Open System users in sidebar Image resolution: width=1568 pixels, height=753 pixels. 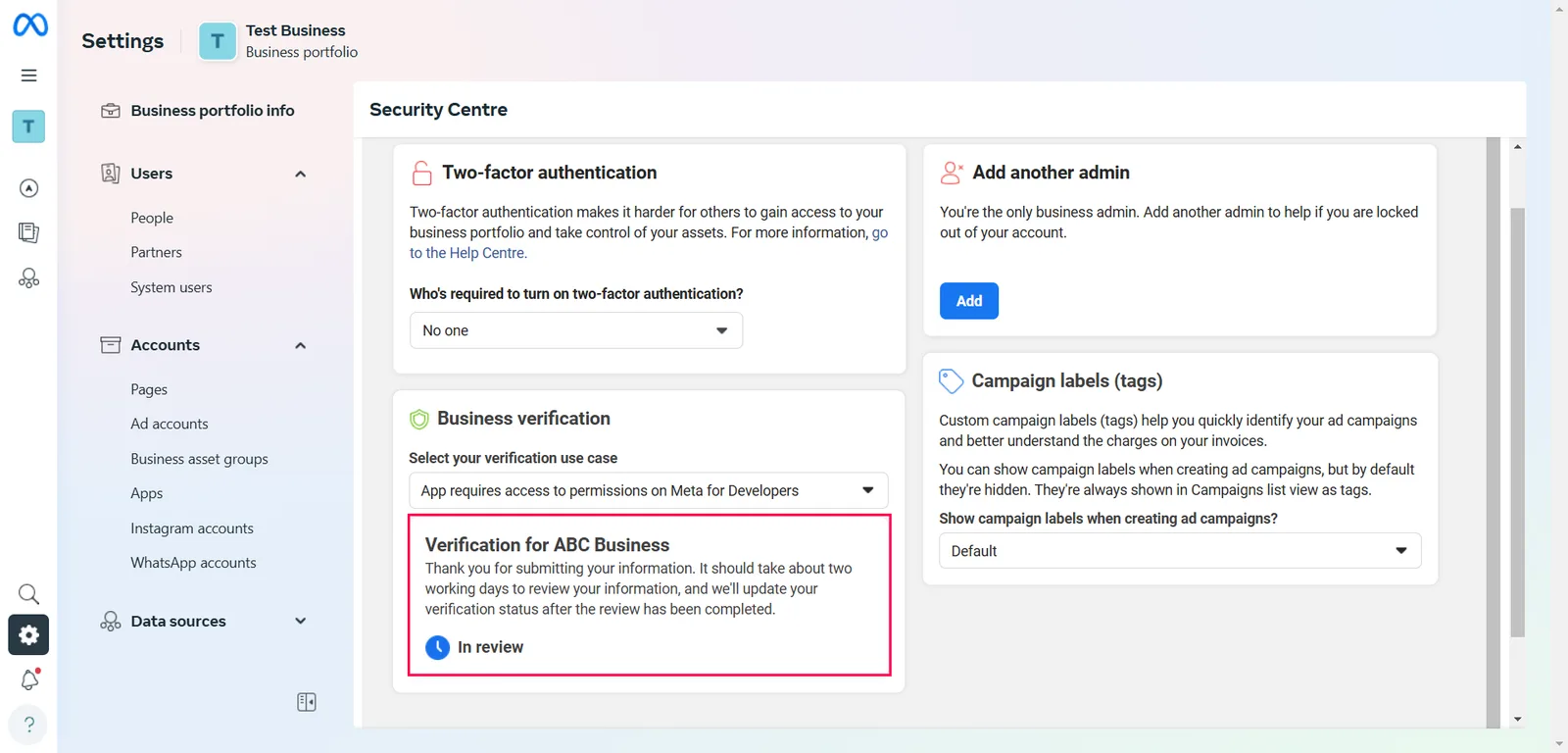pyautogui.click(x=171, y=287)
